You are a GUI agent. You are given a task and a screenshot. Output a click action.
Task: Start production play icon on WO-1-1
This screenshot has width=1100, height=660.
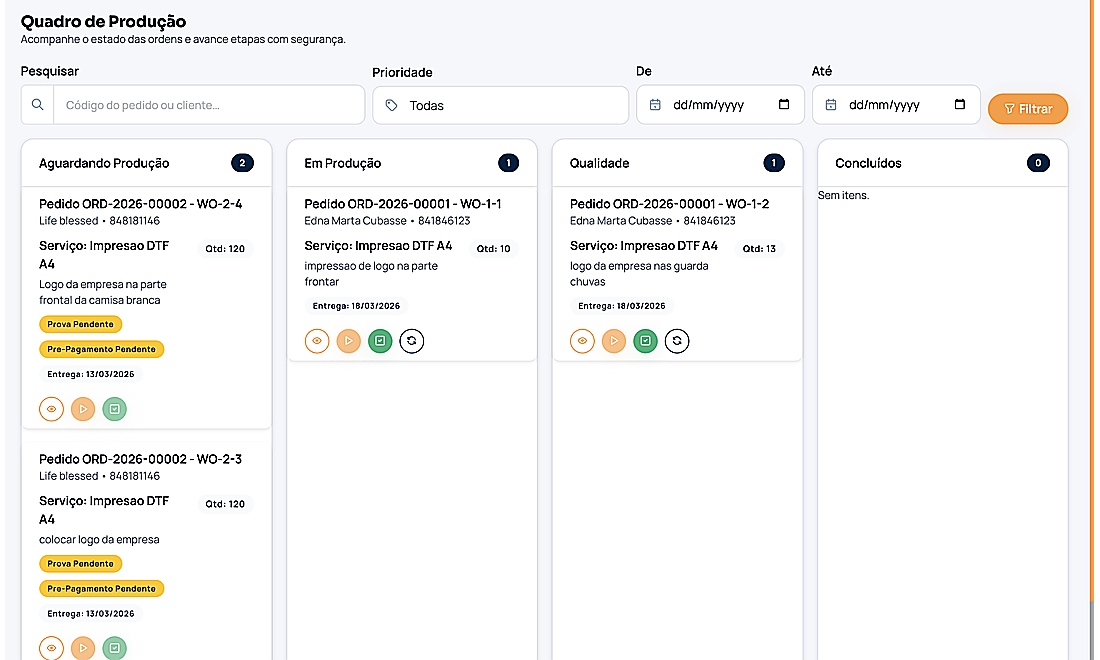click(x=348, y=341)
